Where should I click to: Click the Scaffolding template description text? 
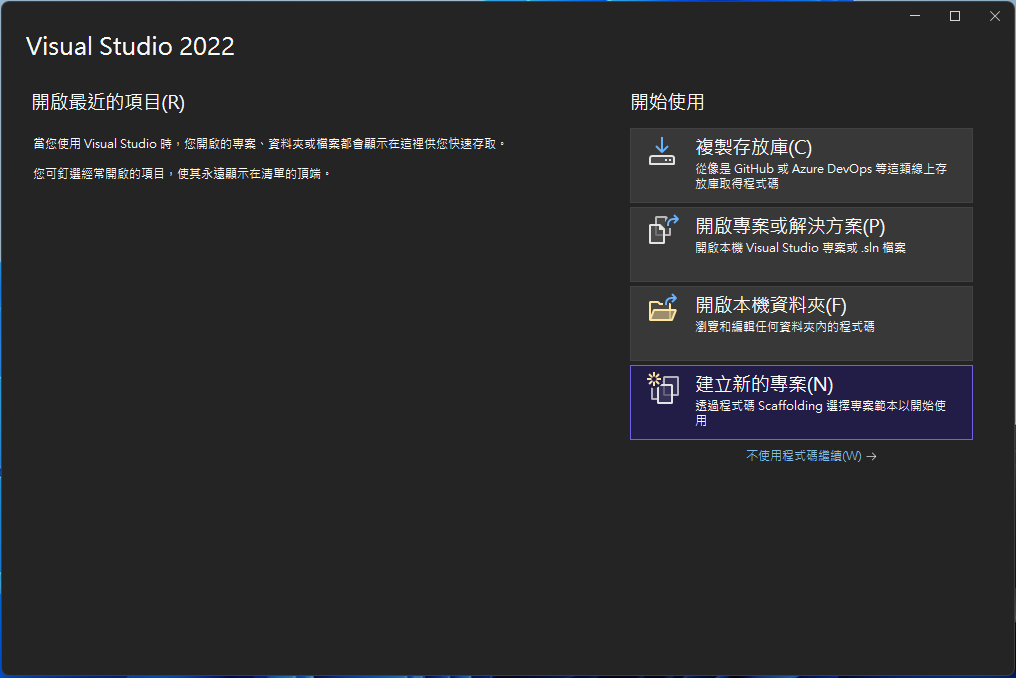click(x=820, y=413)
